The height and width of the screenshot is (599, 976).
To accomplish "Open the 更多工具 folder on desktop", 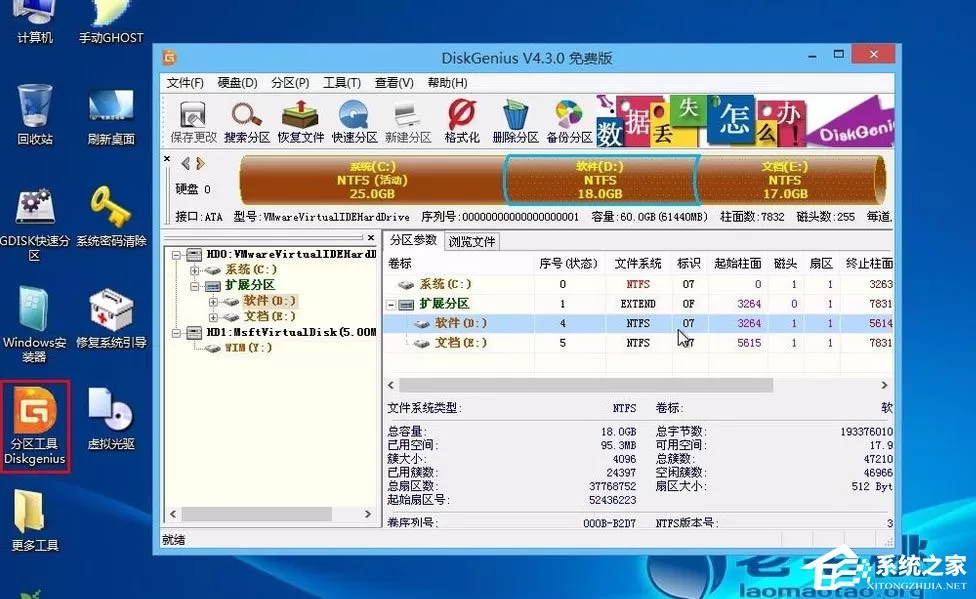I will [x=35, y=521].
